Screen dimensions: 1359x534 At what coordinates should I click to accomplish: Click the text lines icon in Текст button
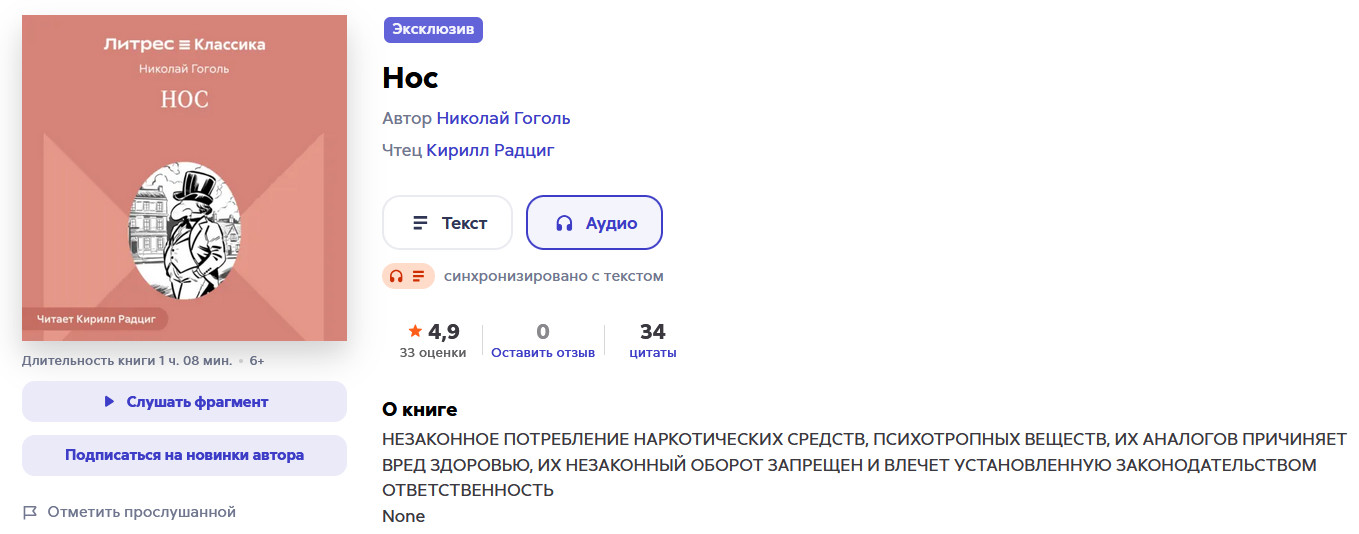[420, 223]
